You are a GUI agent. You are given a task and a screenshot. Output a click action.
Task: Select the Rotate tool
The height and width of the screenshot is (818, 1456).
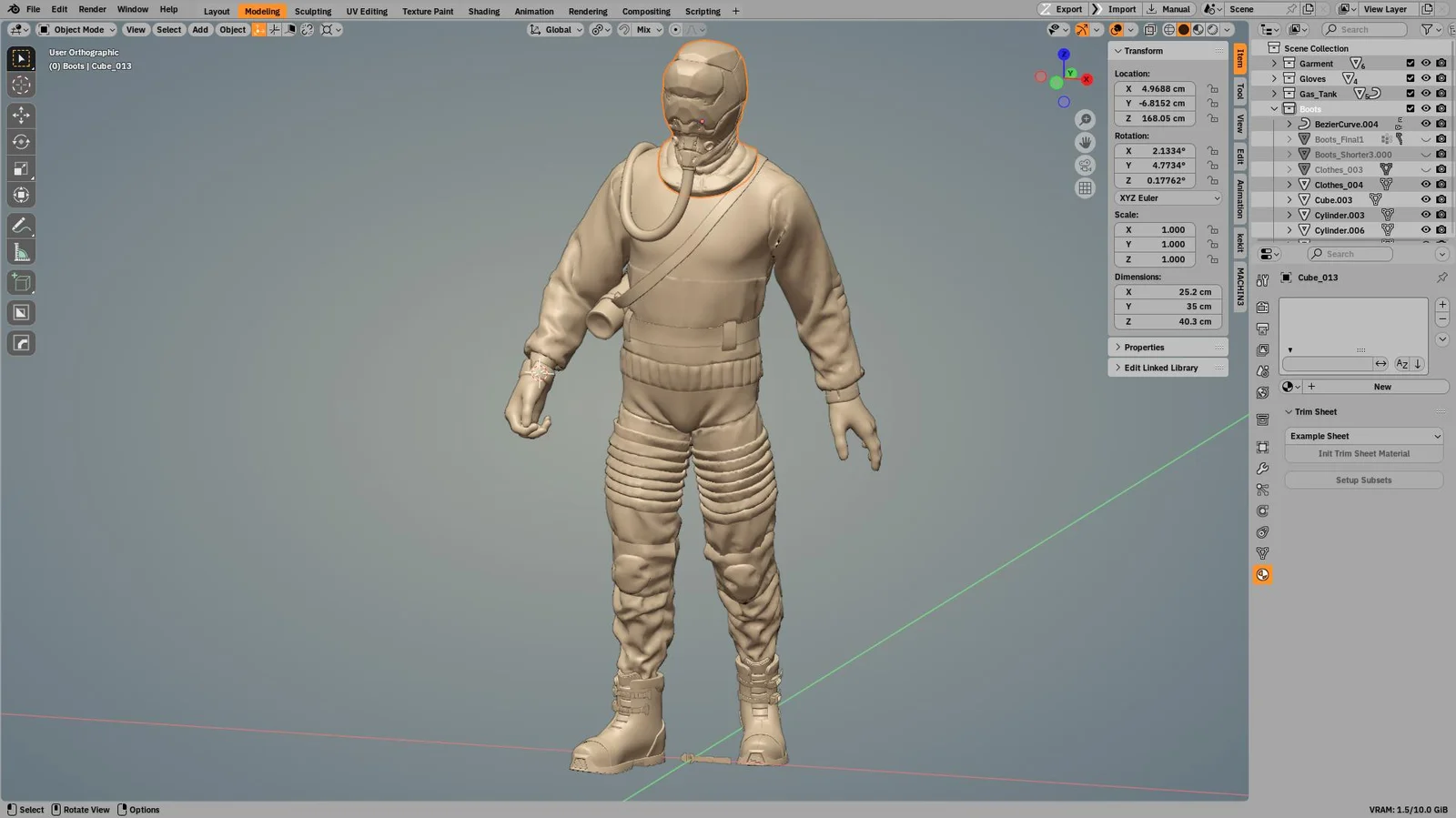[21, 142]
